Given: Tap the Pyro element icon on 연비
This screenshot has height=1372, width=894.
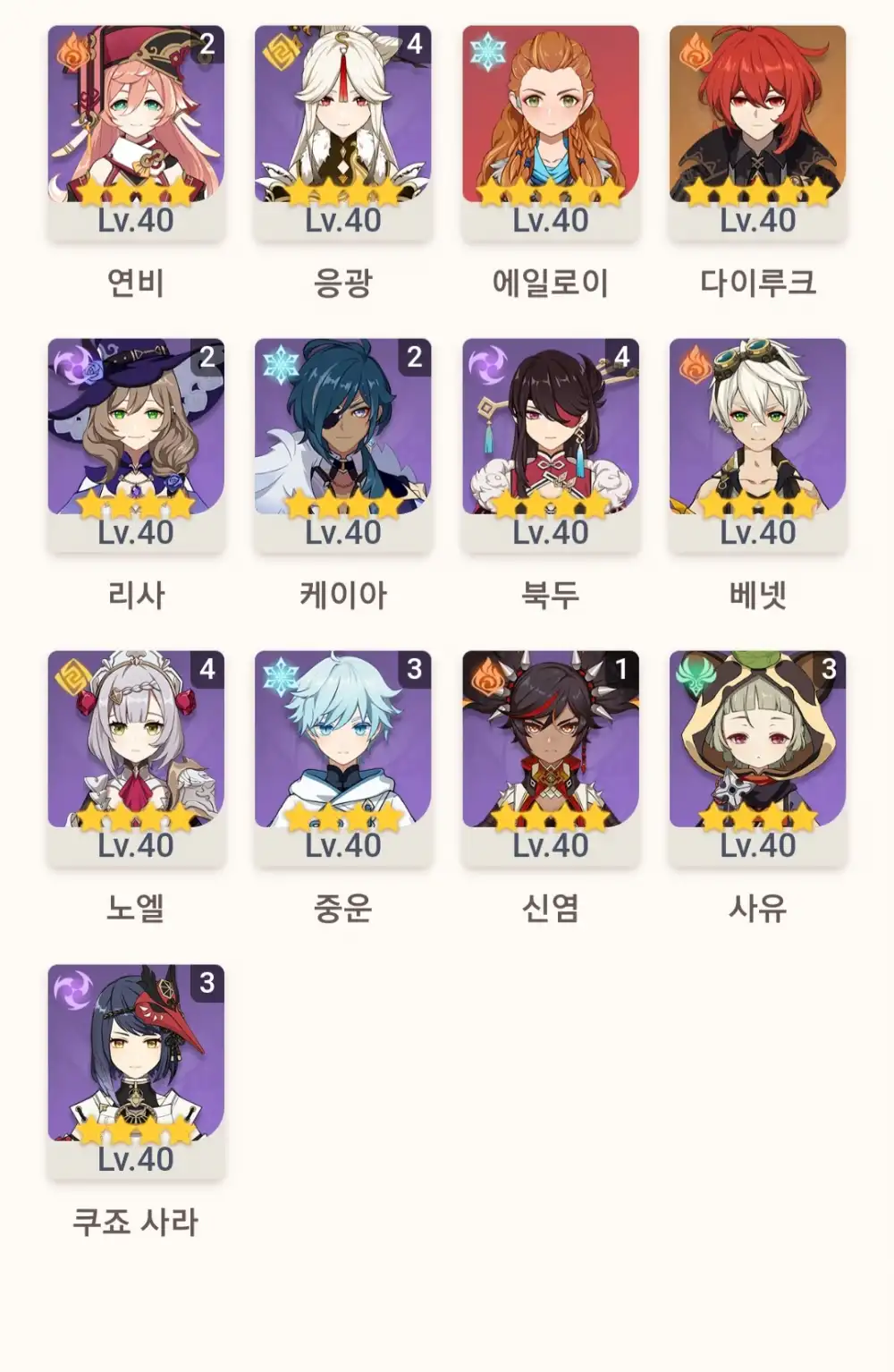Looking at the screenshot, I should pyautogui.click(x=73, y=52).
